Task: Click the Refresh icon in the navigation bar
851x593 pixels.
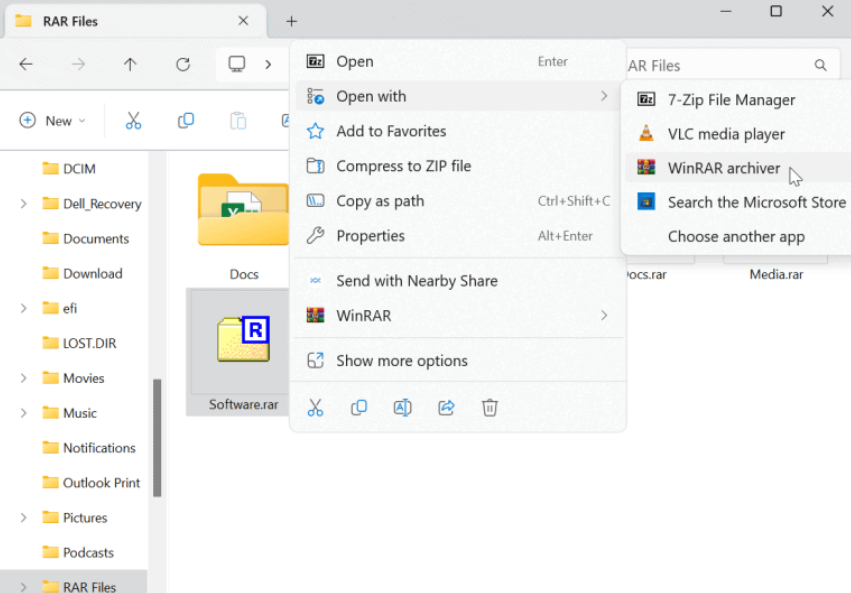Action: [183, 64]
